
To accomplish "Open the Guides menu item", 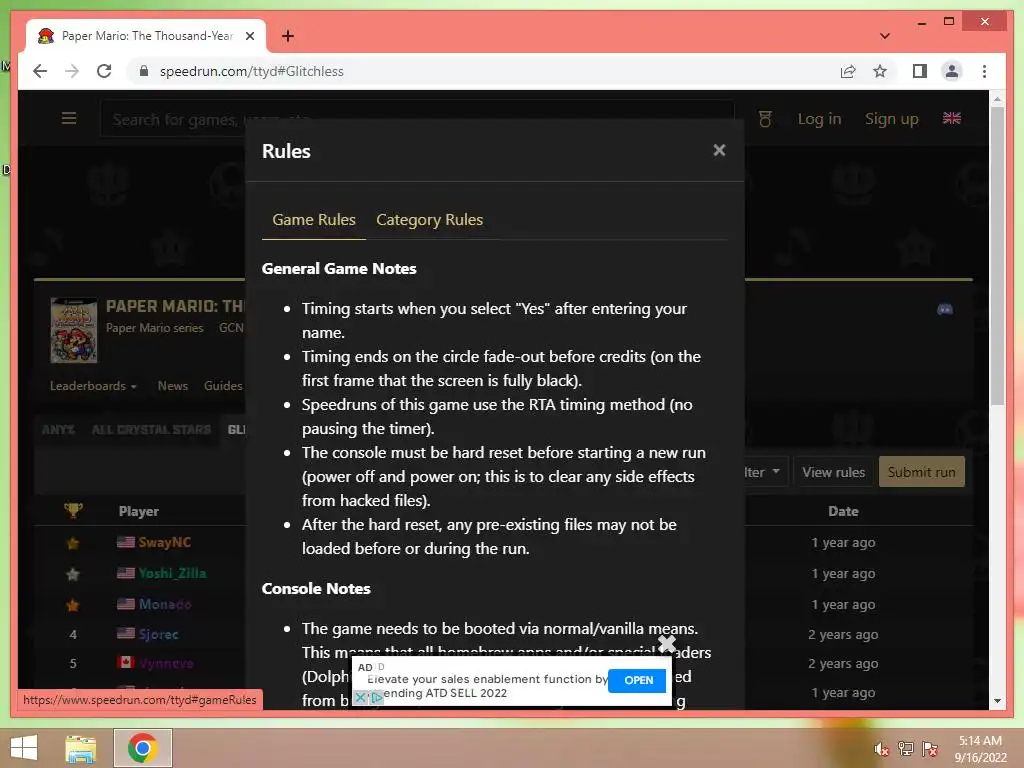I will [223, 386].
